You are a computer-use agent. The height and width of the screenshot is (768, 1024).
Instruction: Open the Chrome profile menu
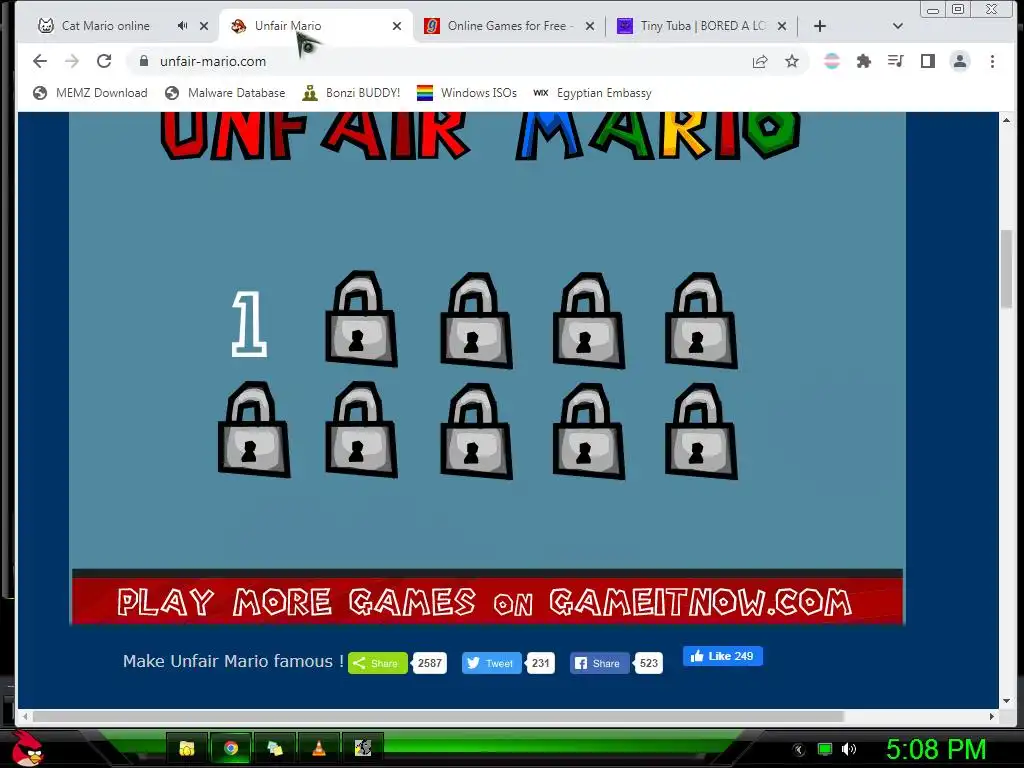click(x=959, y=61)
